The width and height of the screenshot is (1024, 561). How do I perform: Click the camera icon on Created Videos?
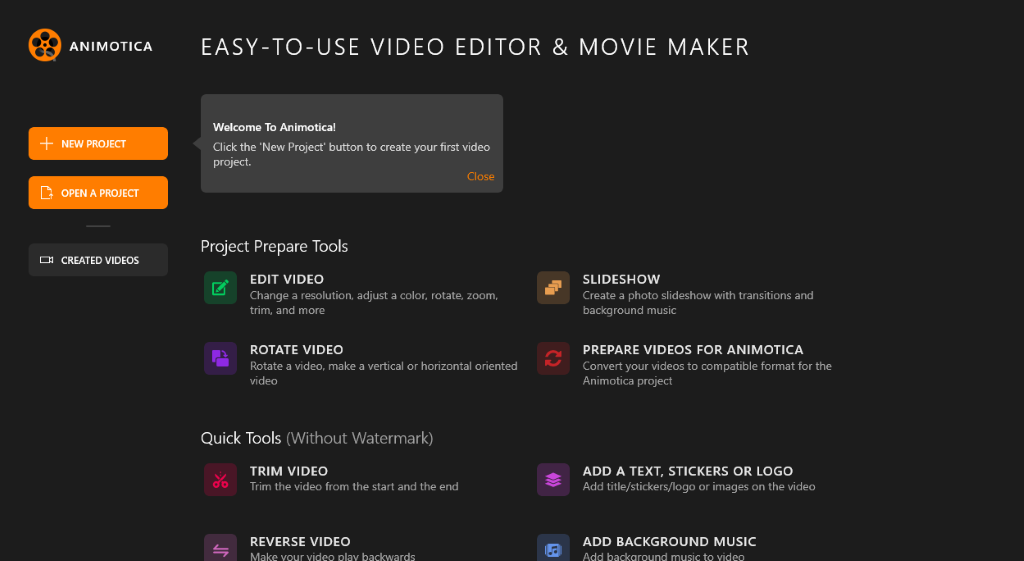46,260
